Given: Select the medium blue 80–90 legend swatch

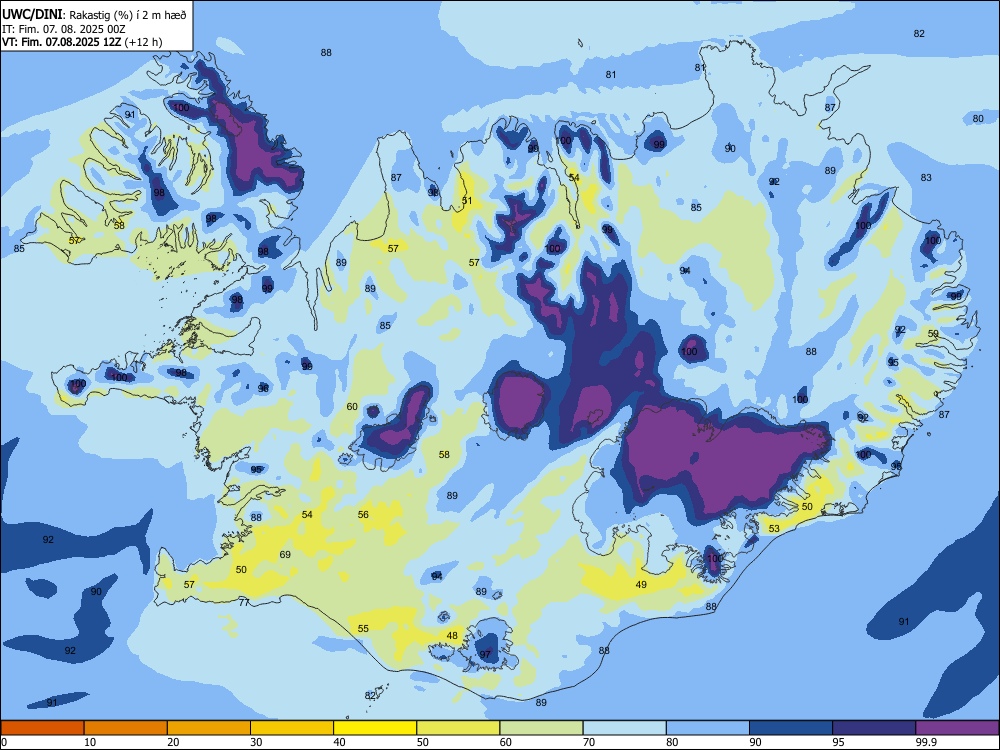Looking at the screenshot, I should pyautogui.click(x=708, y=728).
